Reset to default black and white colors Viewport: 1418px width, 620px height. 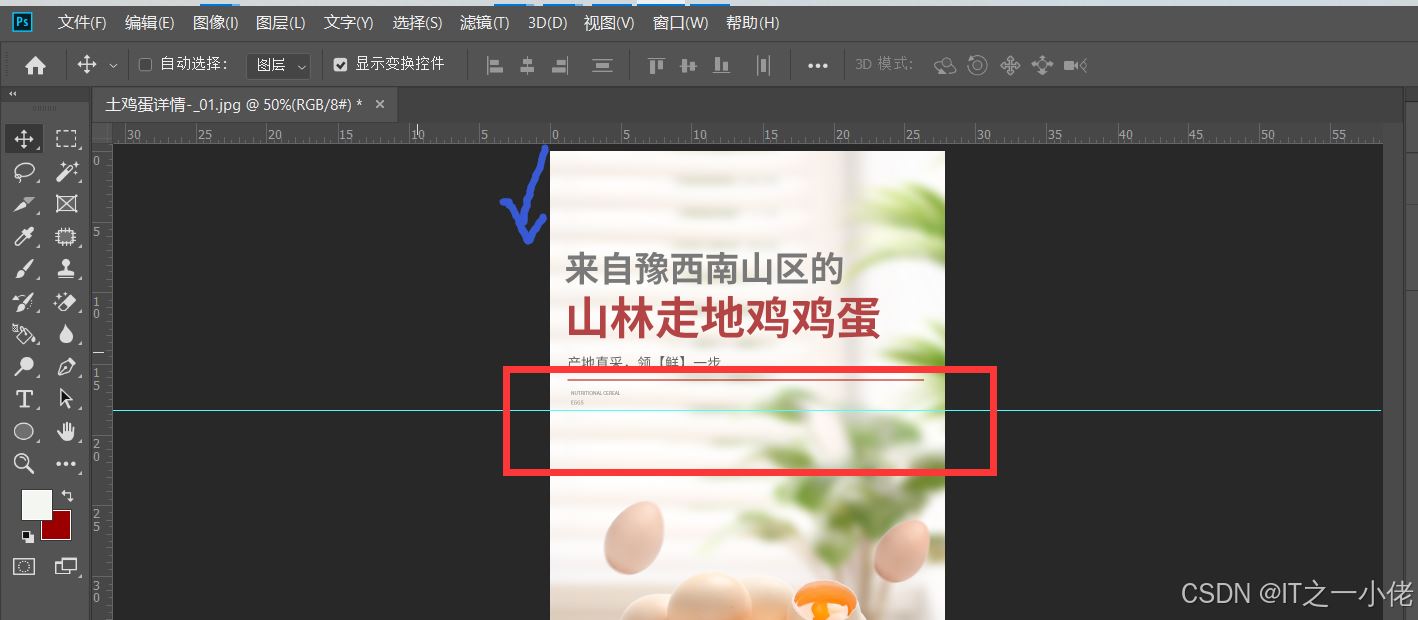pos(28,536)
